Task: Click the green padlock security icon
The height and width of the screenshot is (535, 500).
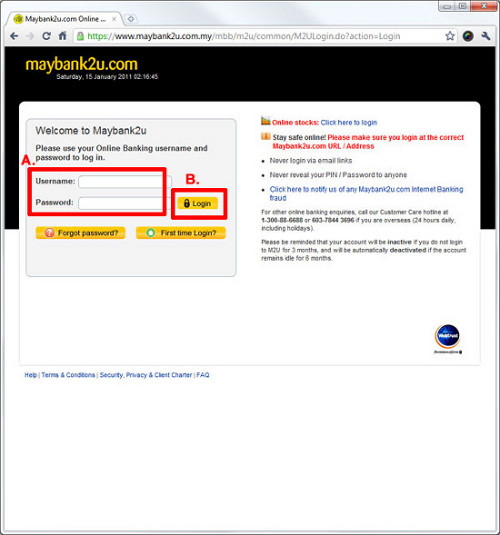Action: coord(80,36)
